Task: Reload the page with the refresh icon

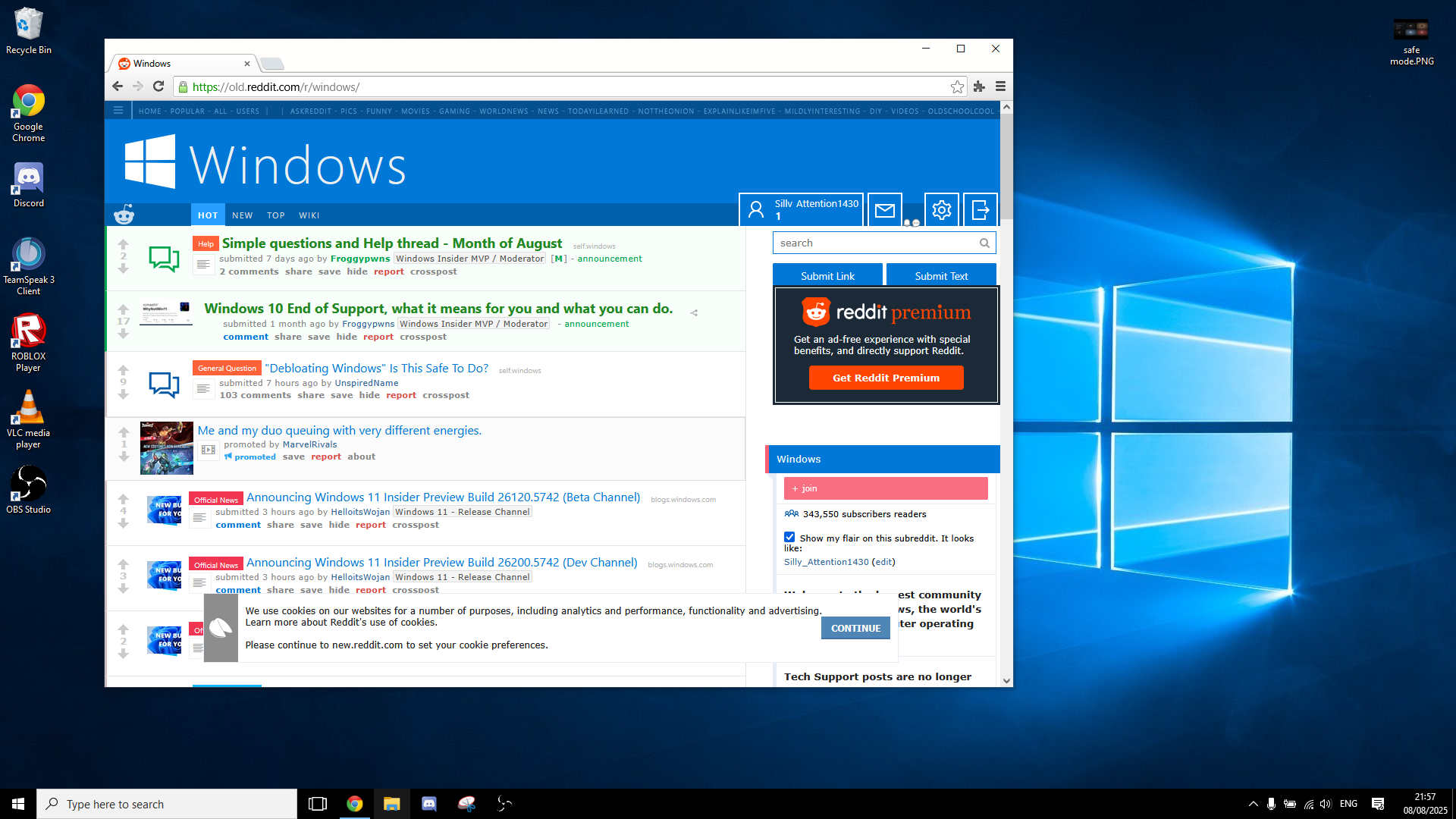Action: click(158, 86)
